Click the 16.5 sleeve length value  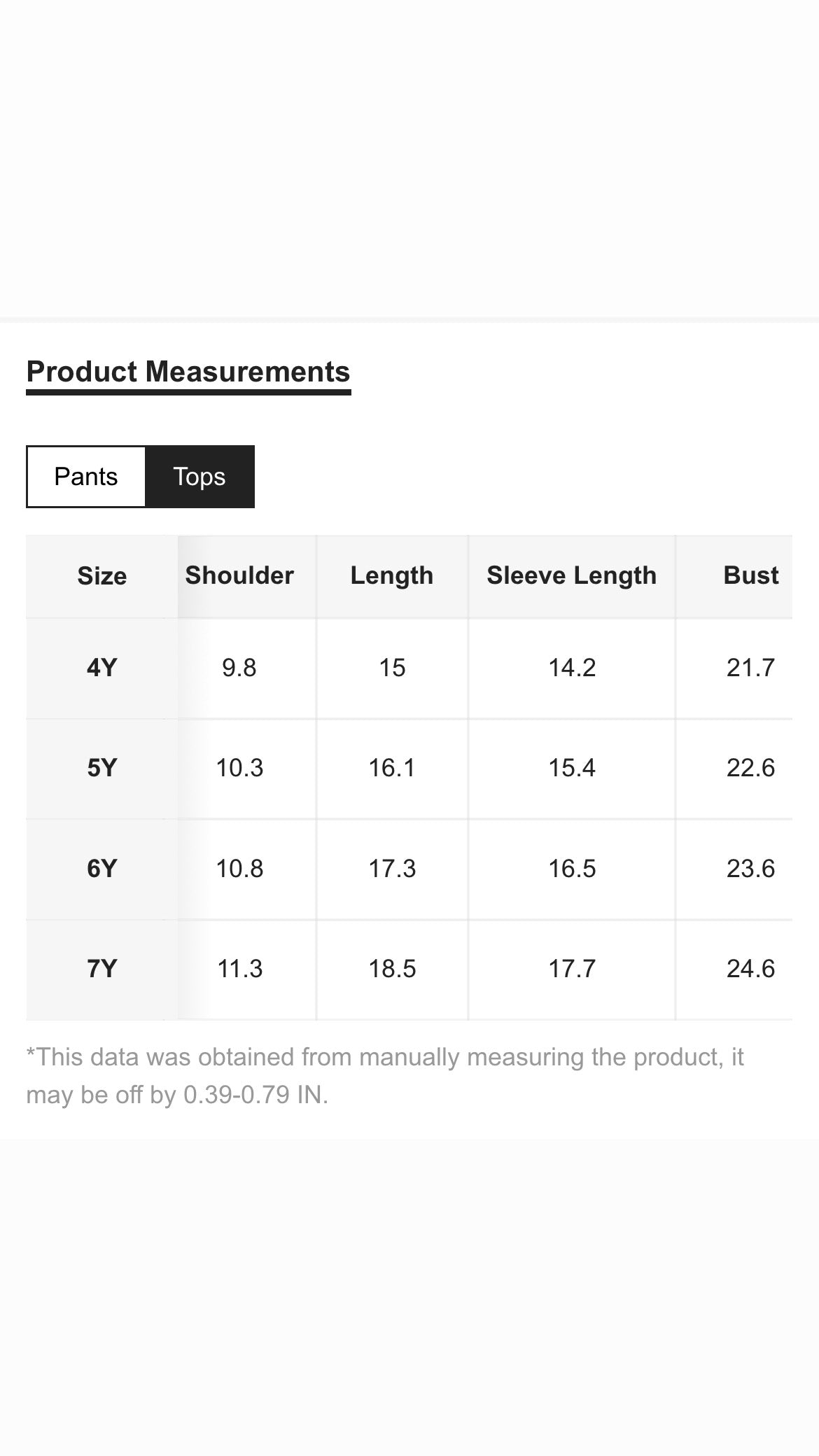(572, 869)
